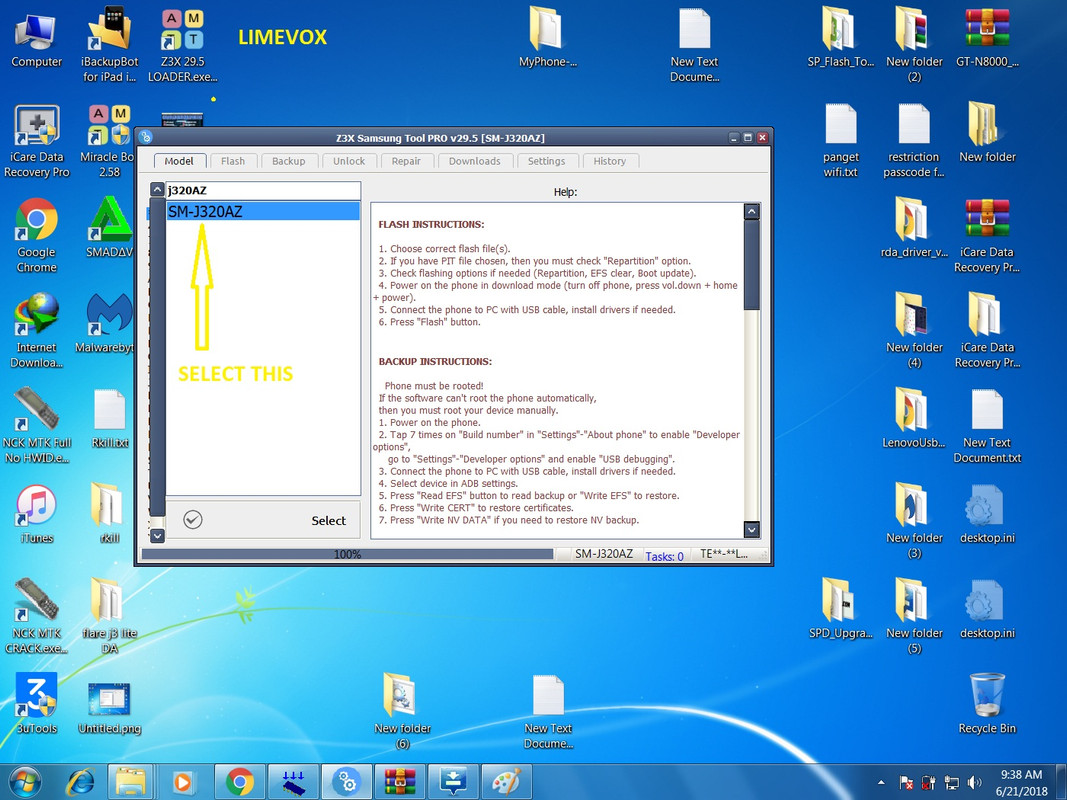Open WinRAR from the taskbar
Image resolution: width=1067 pixels, height=800 pixels.
click(x=399, y=782)
